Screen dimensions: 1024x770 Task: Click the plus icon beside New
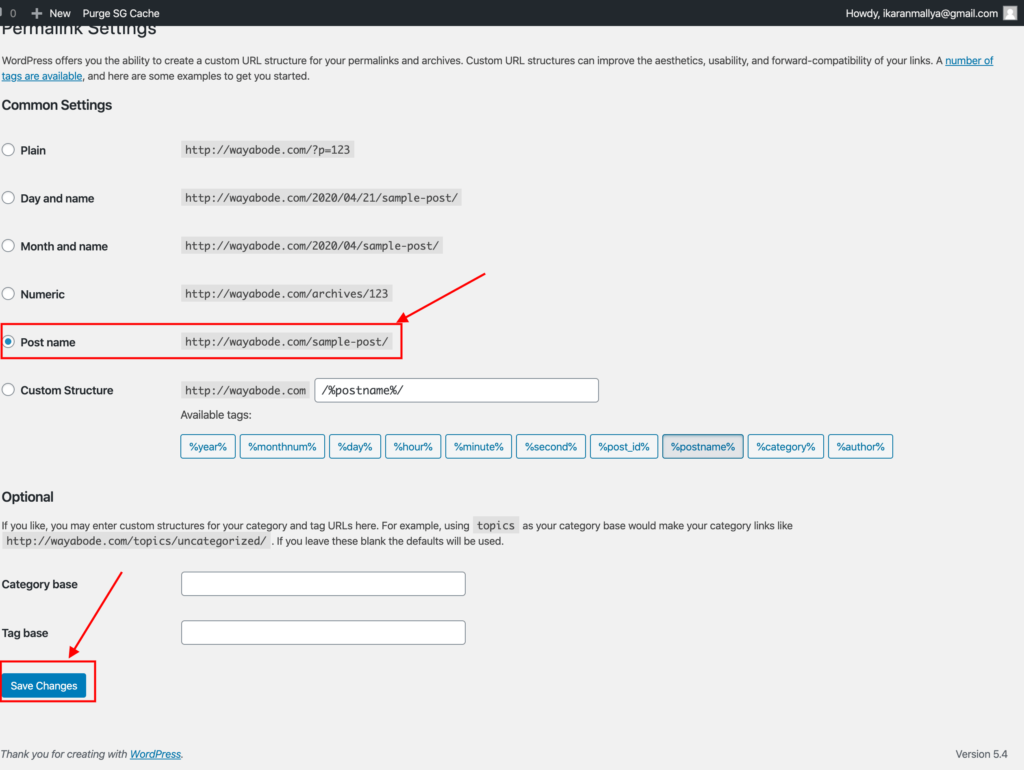point(37,13)
